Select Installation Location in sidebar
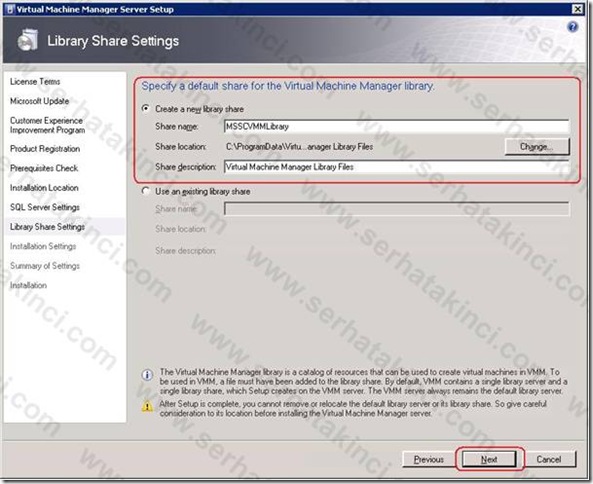 click(x=44, y=188)
